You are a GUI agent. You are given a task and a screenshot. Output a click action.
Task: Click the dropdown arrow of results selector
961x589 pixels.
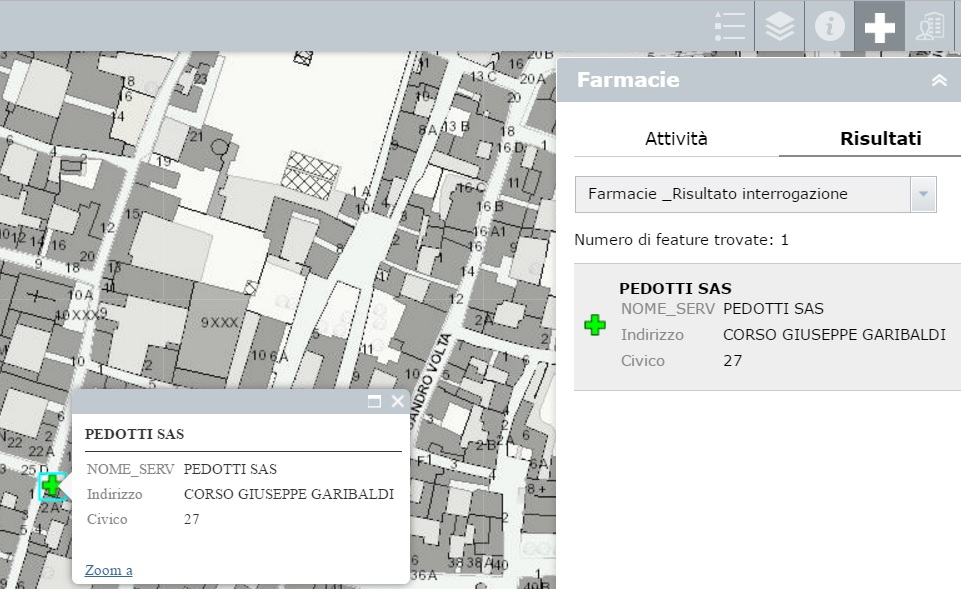[923, 194]
